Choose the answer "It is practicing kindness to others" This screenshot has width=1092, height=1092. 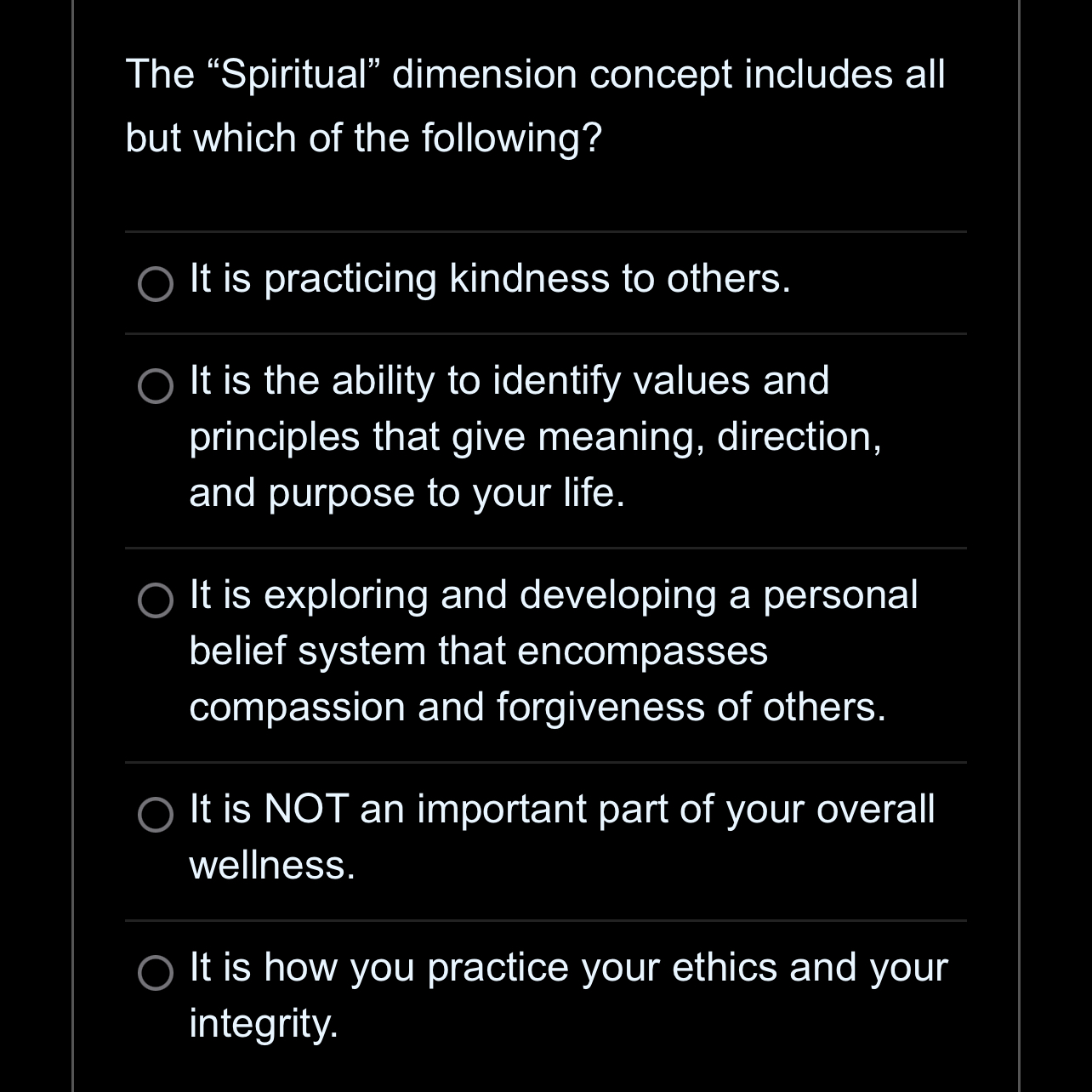489,279
